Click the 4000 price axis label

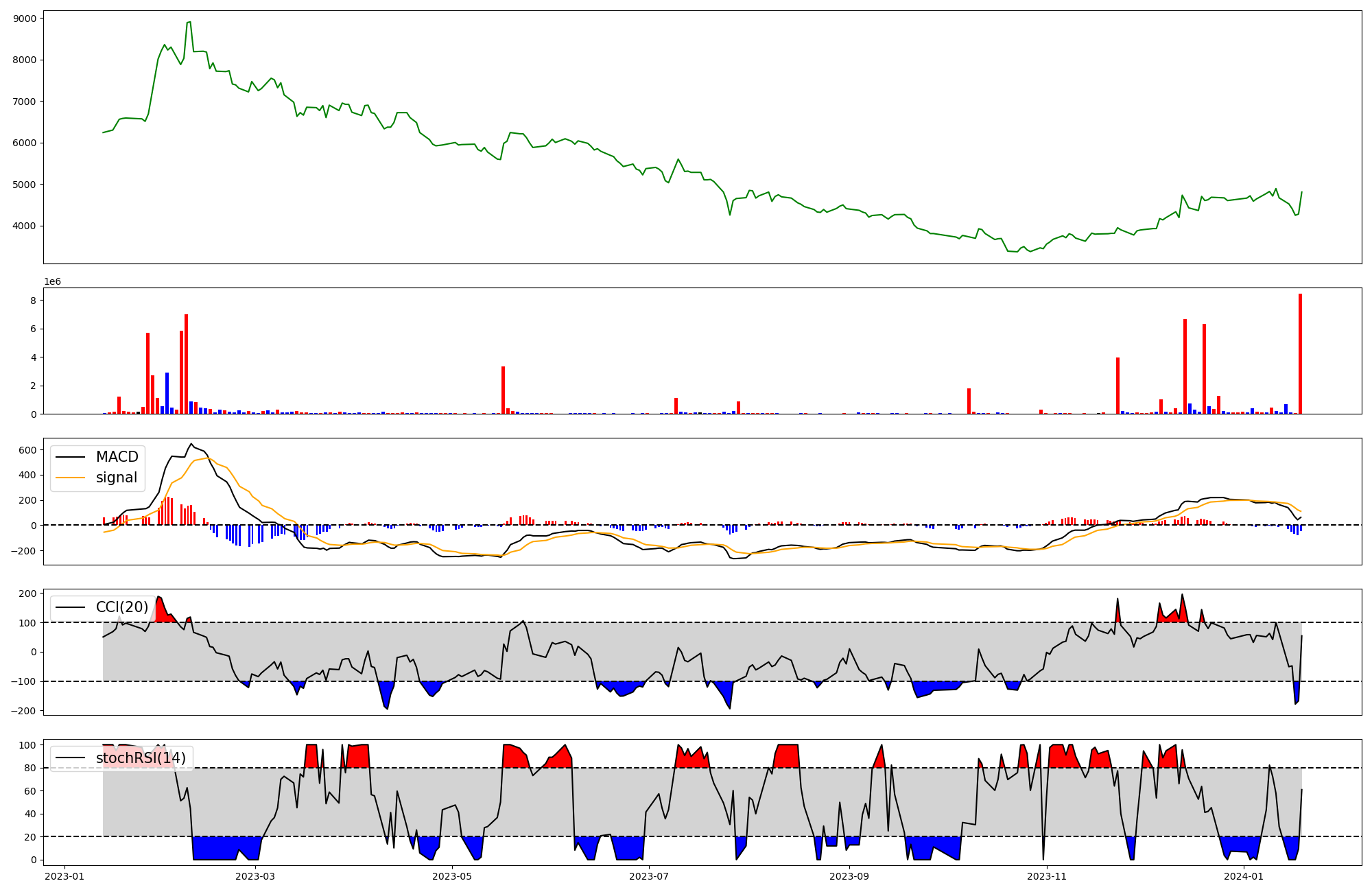(25, 226)
